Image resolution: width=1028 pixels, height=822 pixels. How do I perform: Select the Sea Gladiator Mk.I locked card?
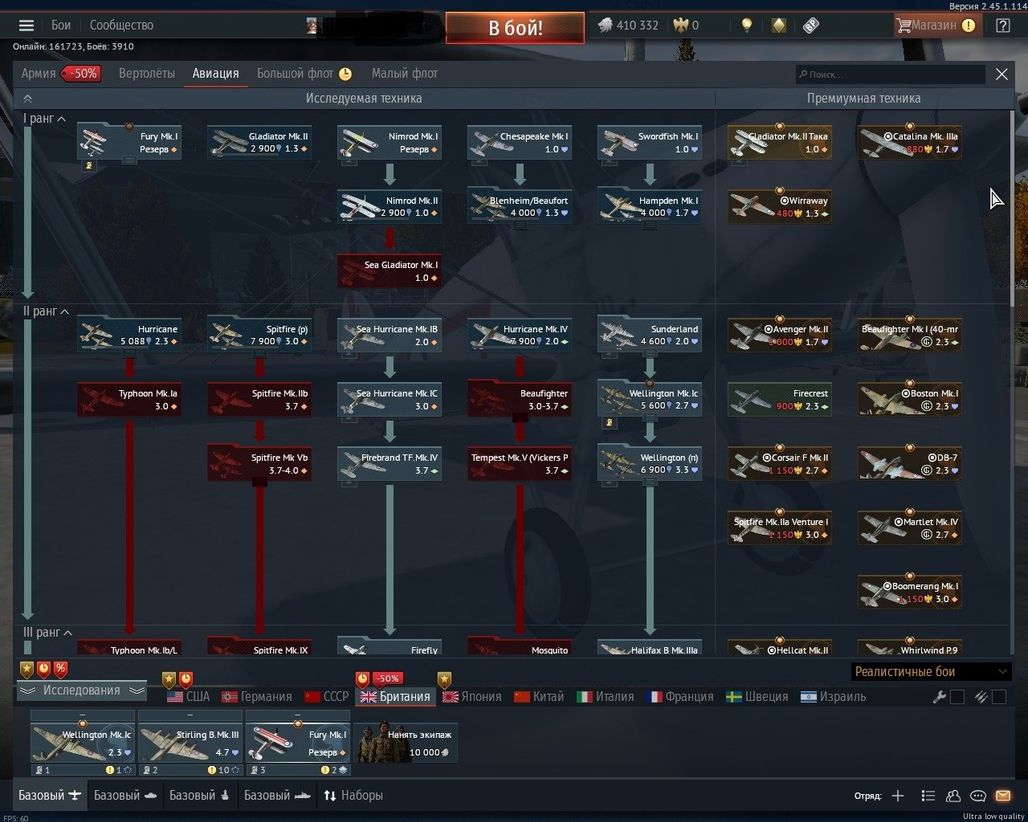click(x=389, y=271)
